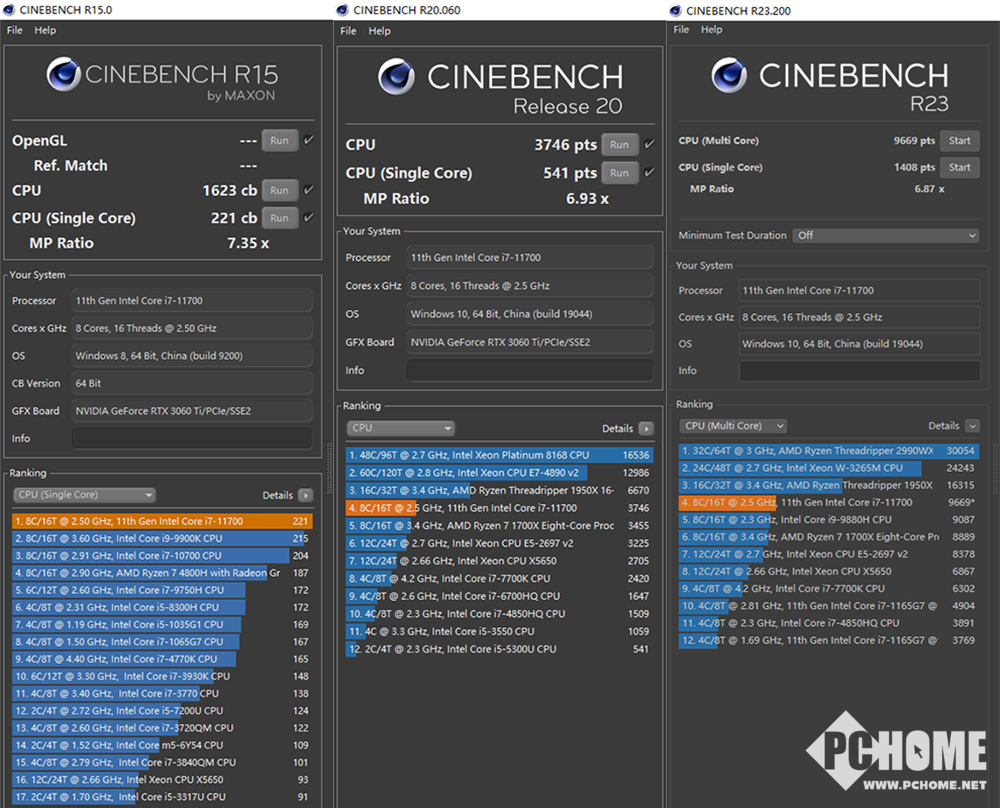Screen dimensions: 1000x808
Task: Select the Core m5-6Y54 ranking row in R15
Action: [162, 745]
